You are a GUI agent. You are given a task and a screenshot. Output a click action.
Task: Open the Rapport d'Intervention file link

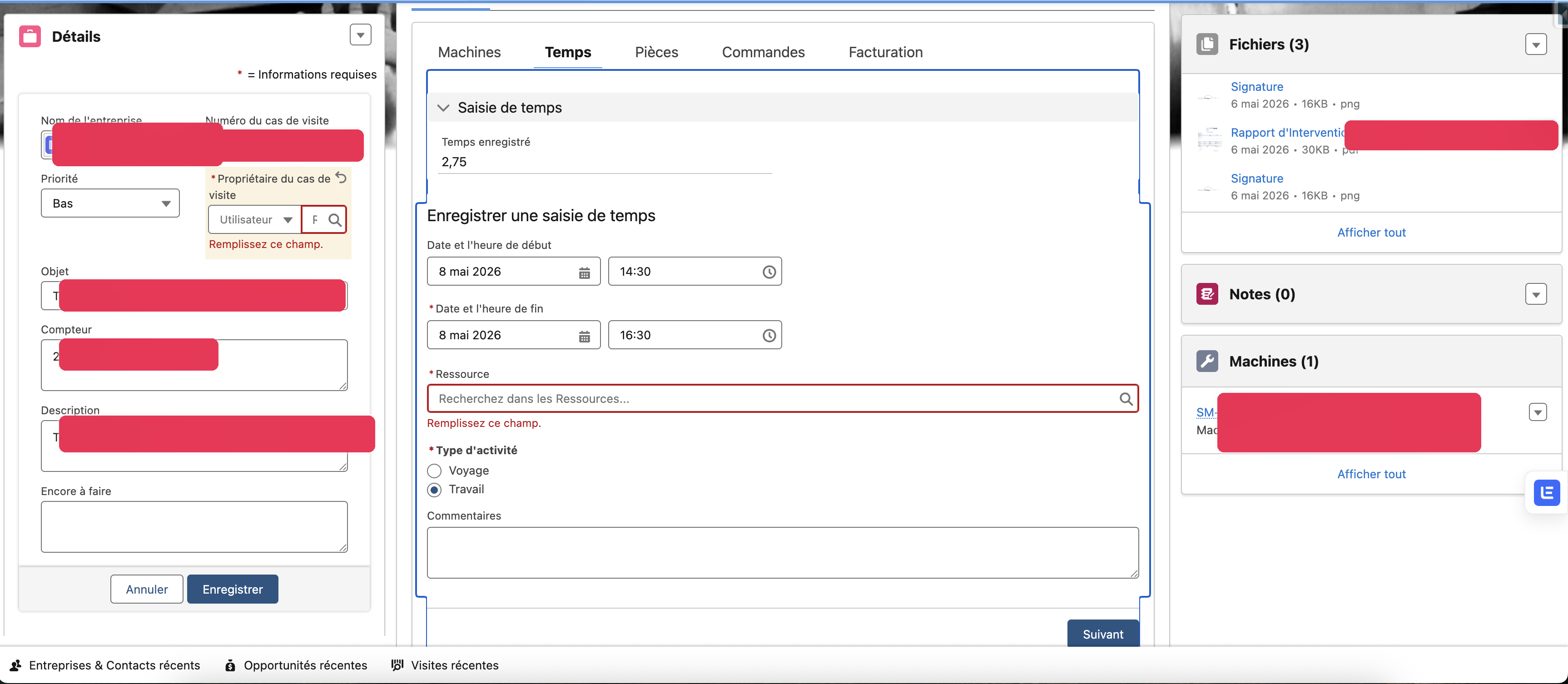click(1287, 133)
